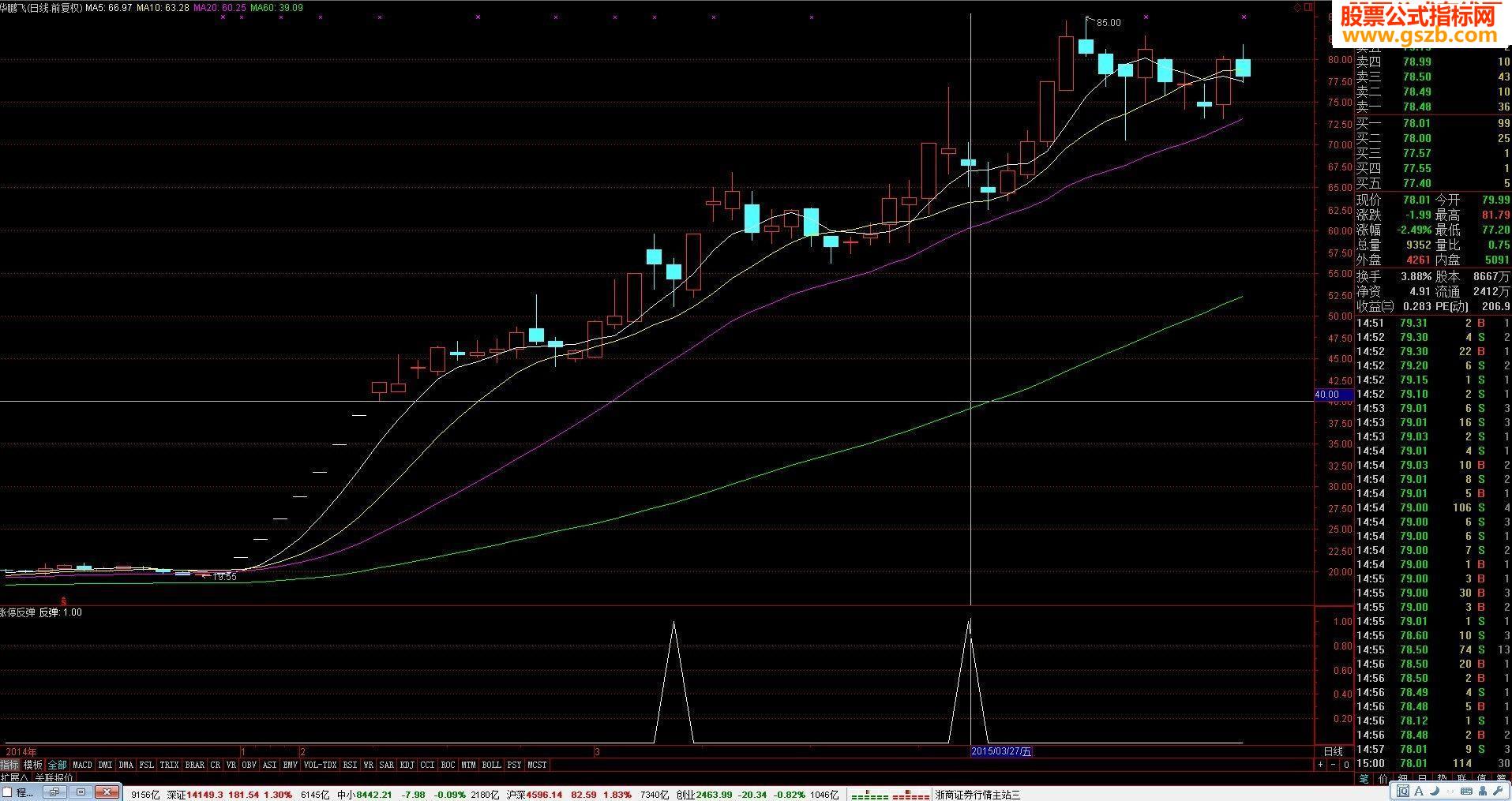
Task: Open the IME Q-icon in the floating input bar
Action: pos(1403,791)
